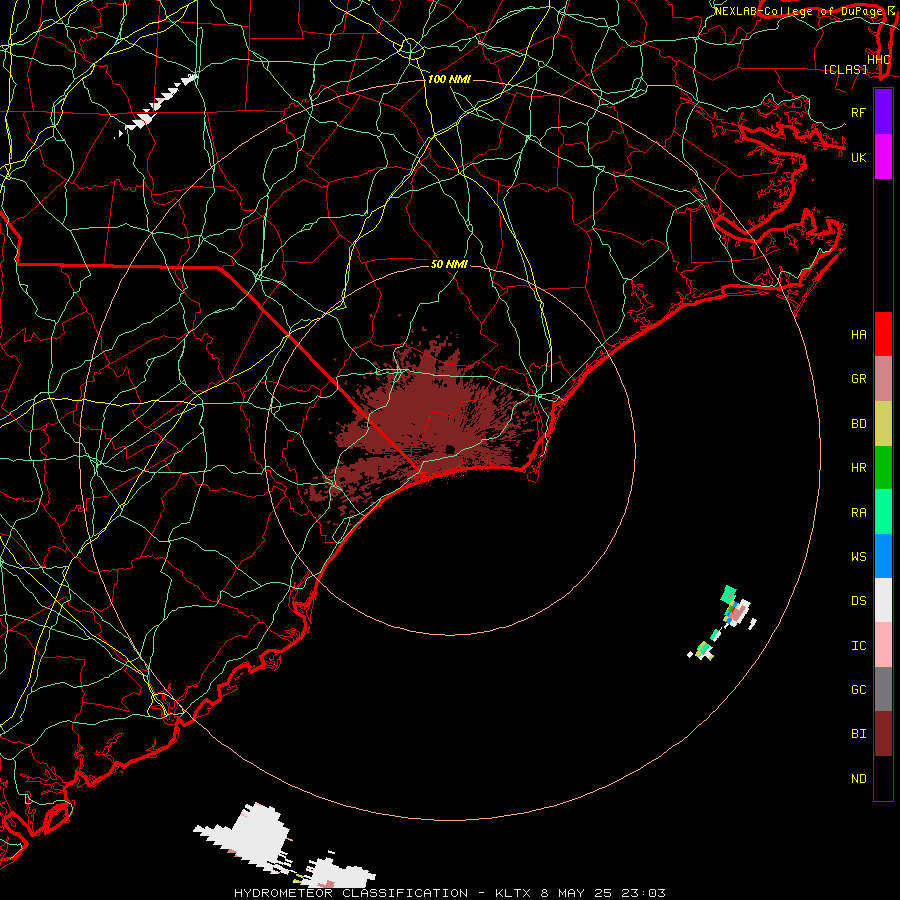
Task: Click the KLTX radar site identifier
Action: [x=513, y=893]
